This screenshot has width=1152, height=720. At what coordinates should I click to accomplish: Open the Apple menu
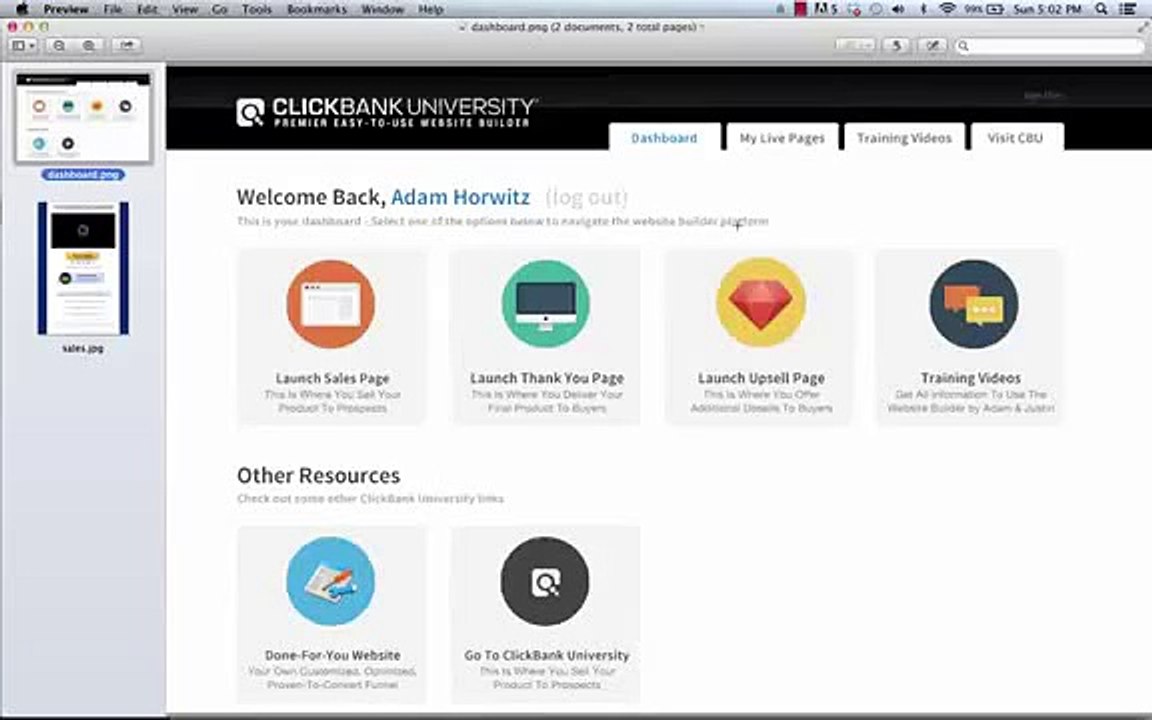tap(22, 9)
